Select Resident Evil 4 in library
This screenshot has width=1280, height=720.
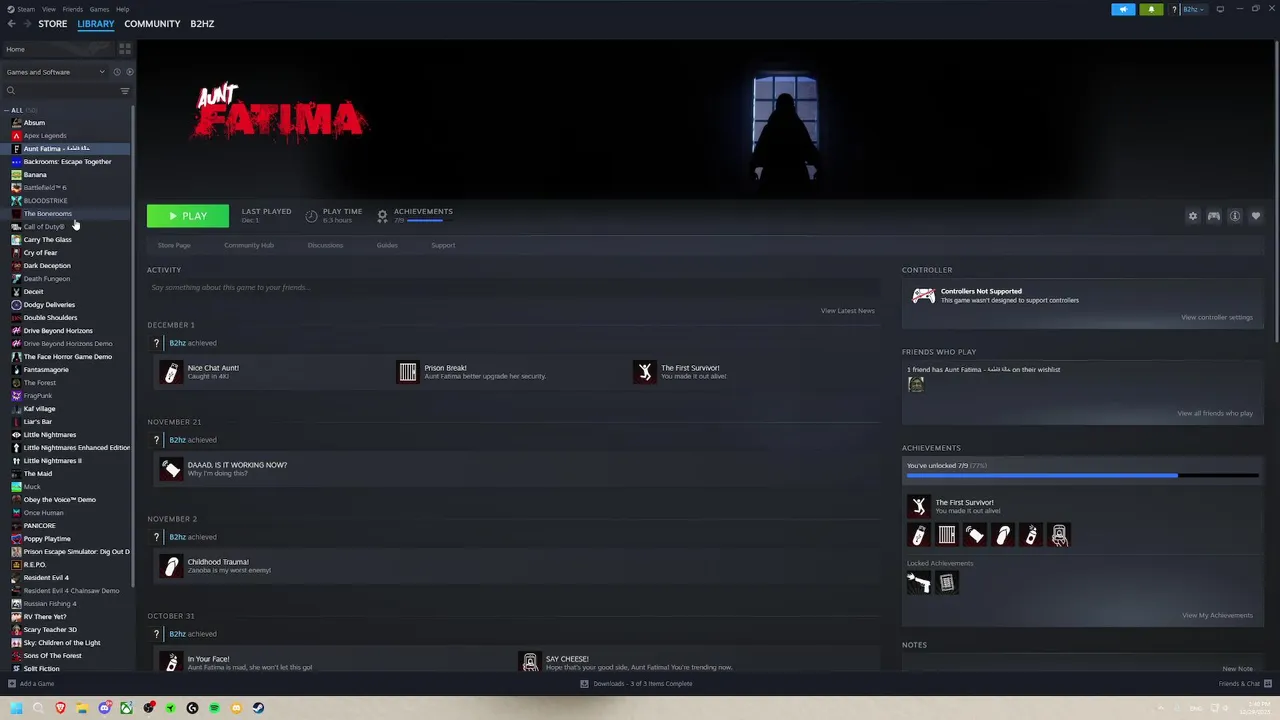point(46,578)
